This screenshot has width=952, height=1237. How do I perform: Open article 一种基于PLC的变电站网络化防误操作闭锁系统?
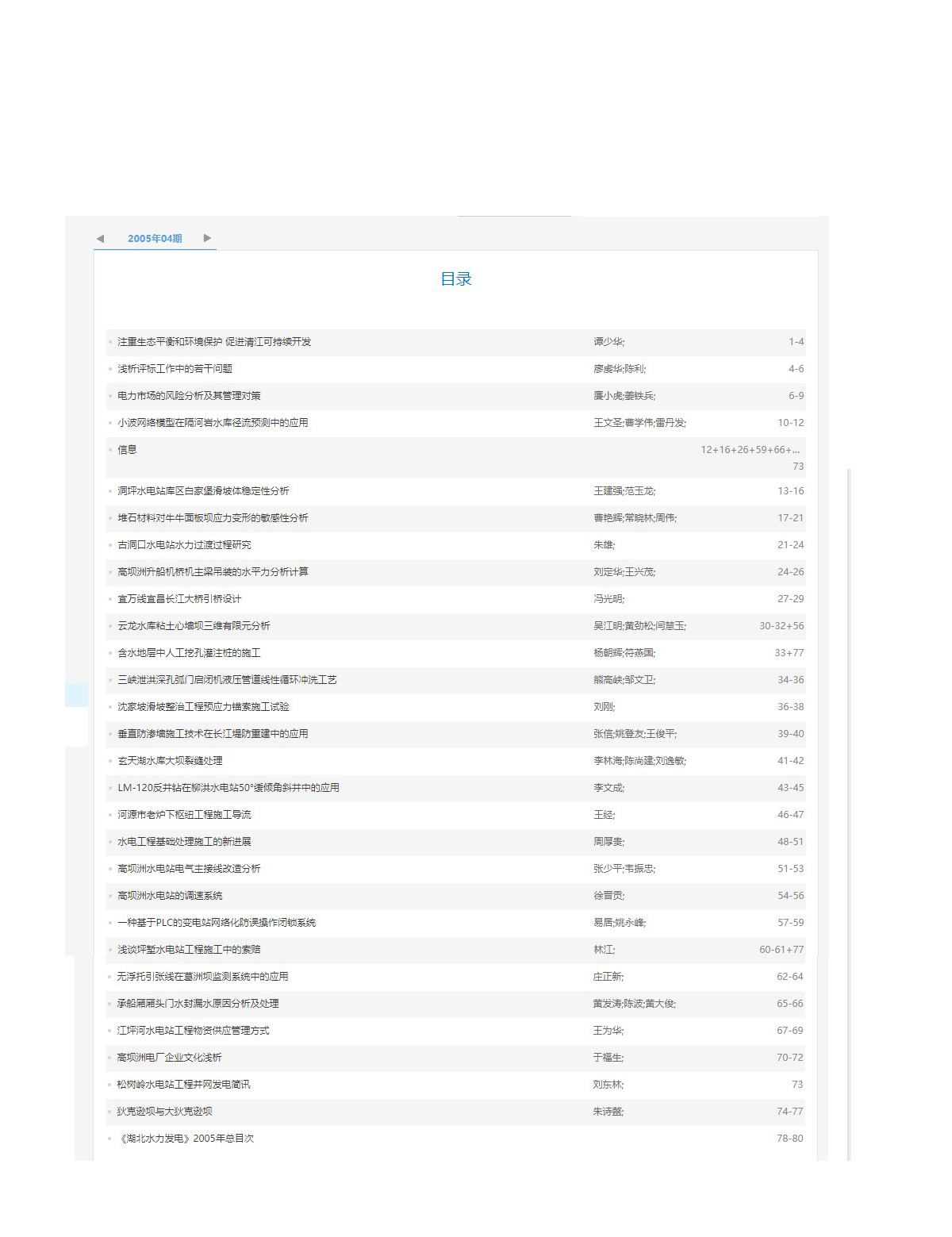[217, 923]
